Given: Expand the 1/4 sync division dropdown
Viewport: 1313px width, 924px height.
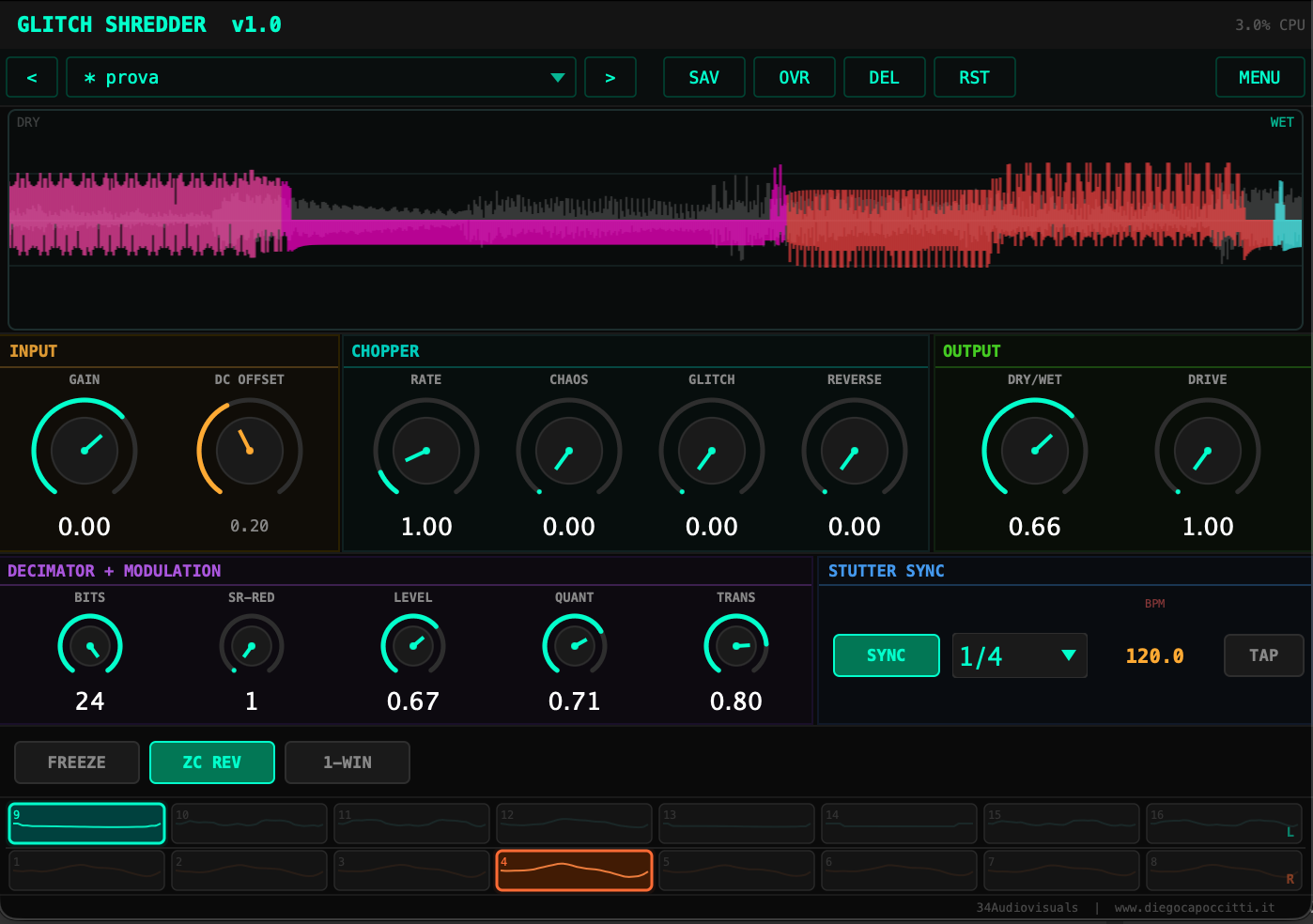Looking at the screenshot, I should pyautogui.click(x=1019, y=655).
